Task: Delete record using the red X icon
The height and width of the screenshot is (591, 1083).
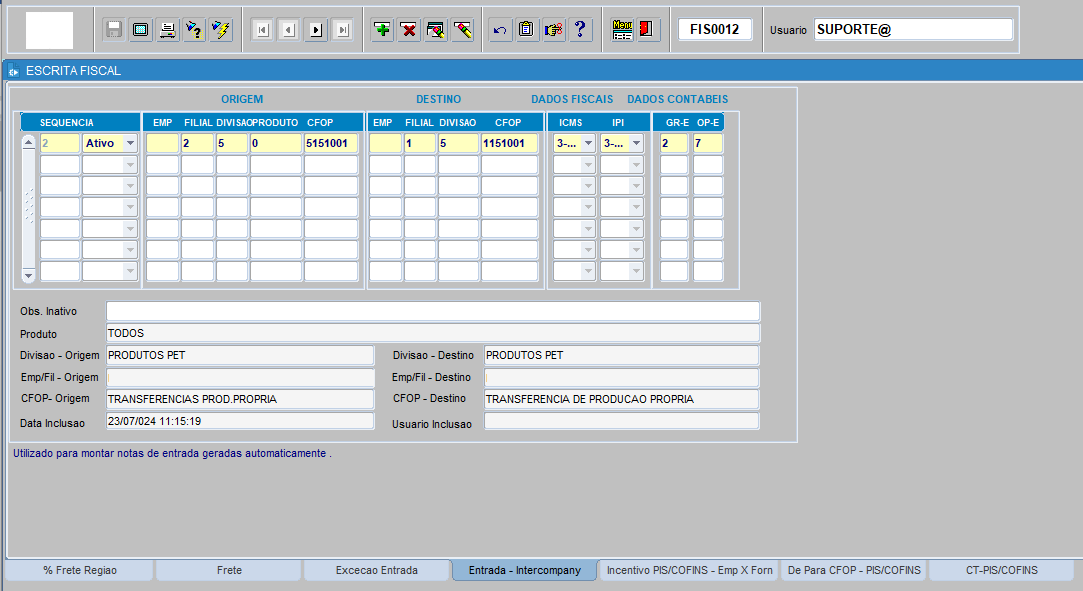Action: click(x=409, y=30)
